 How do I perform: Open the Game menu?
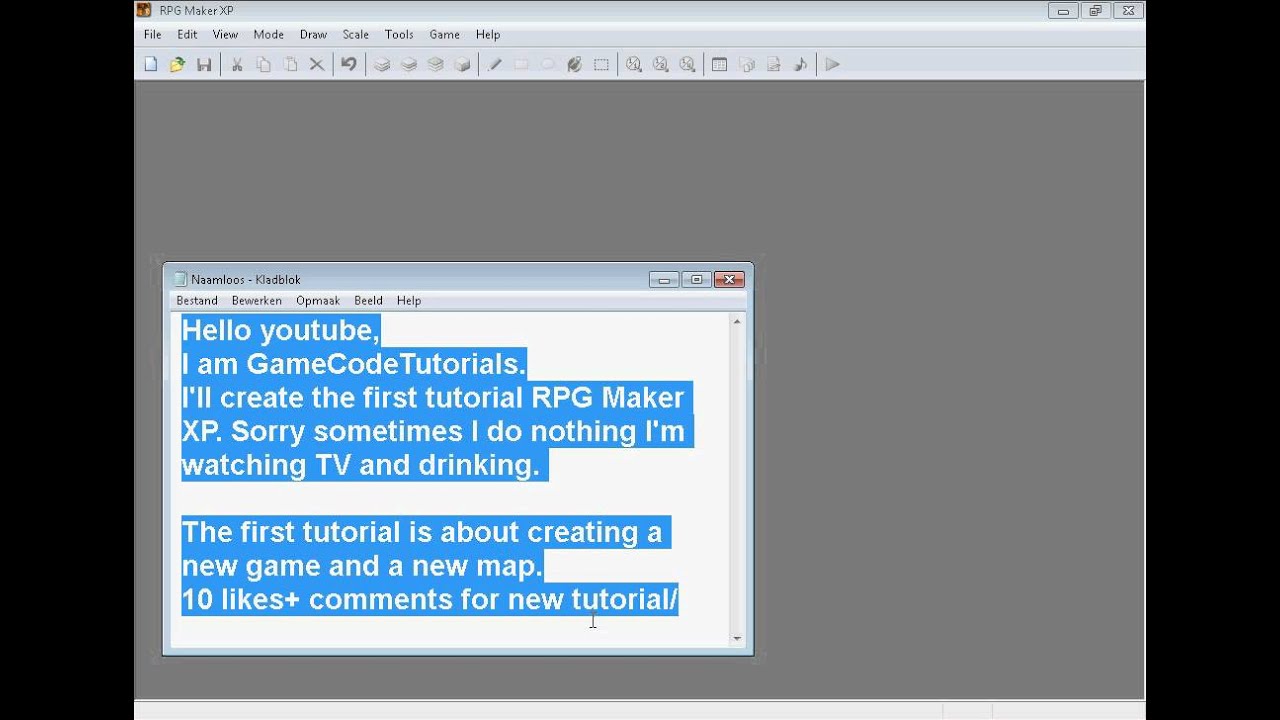coord(444,34)
